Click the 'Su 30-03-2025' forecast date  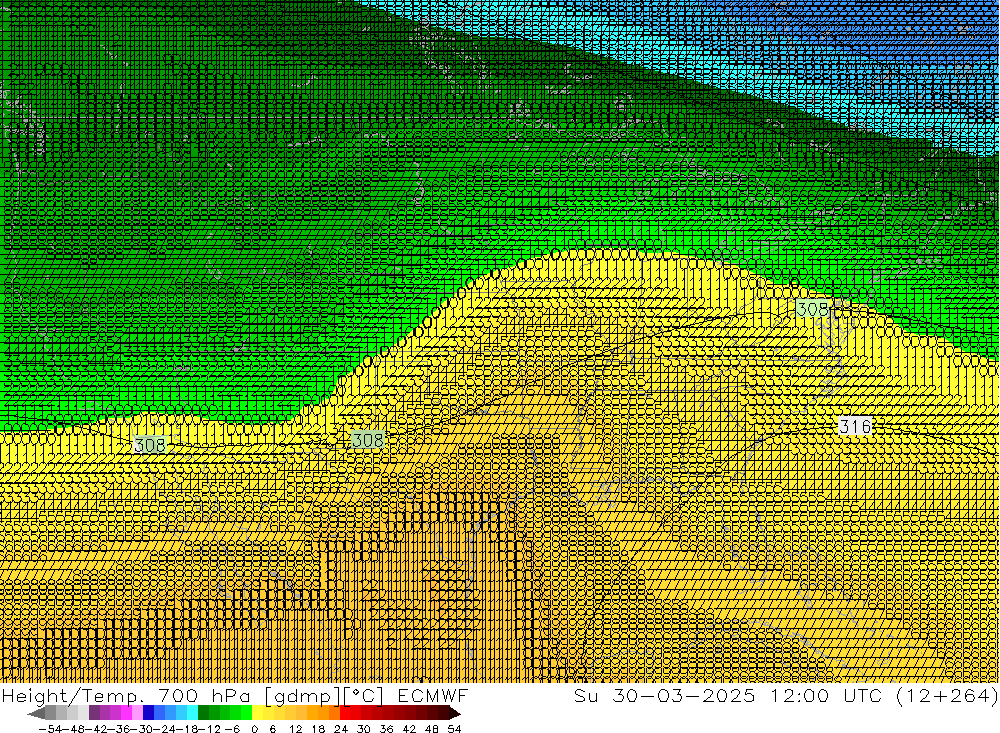[x=665, y=695]
